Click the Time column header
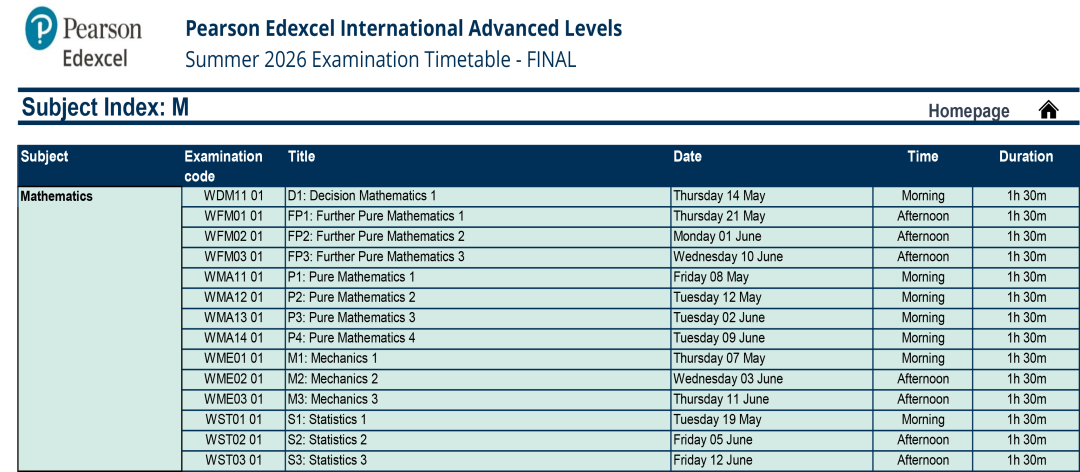This screenshot has width=1080, height=472. click(922, 157)
